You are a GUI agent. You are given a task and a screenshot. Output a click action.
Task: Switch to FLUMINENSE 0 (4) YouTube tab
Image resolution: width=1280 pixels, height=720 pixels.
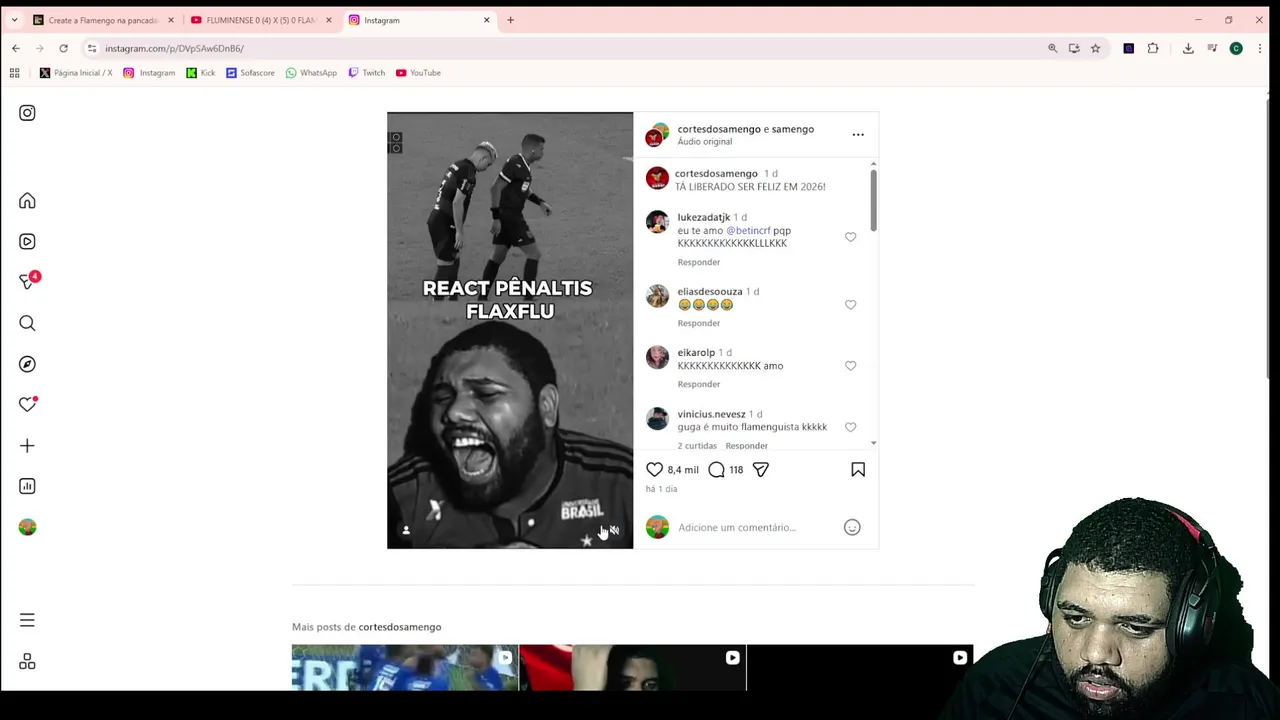(x=260, y=20)
